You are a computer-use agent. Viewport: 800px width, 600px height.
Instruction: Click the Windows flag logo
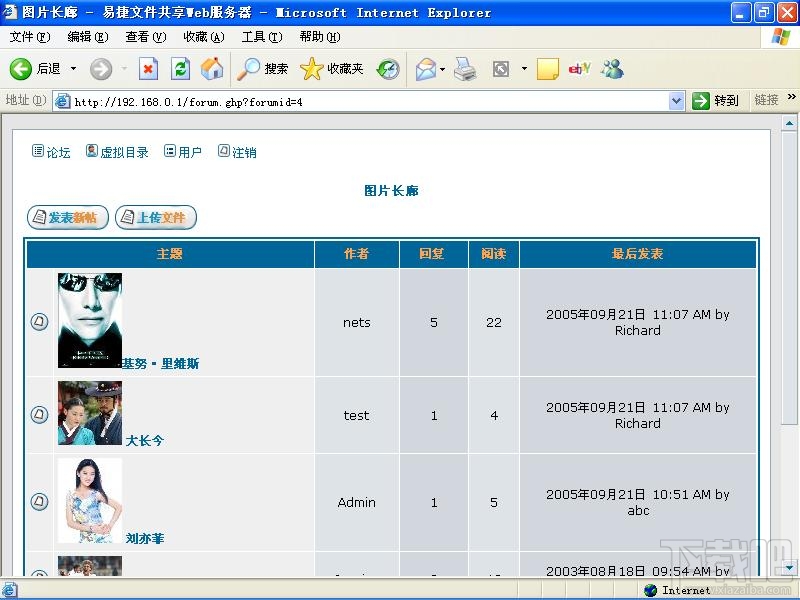(781, 37)
